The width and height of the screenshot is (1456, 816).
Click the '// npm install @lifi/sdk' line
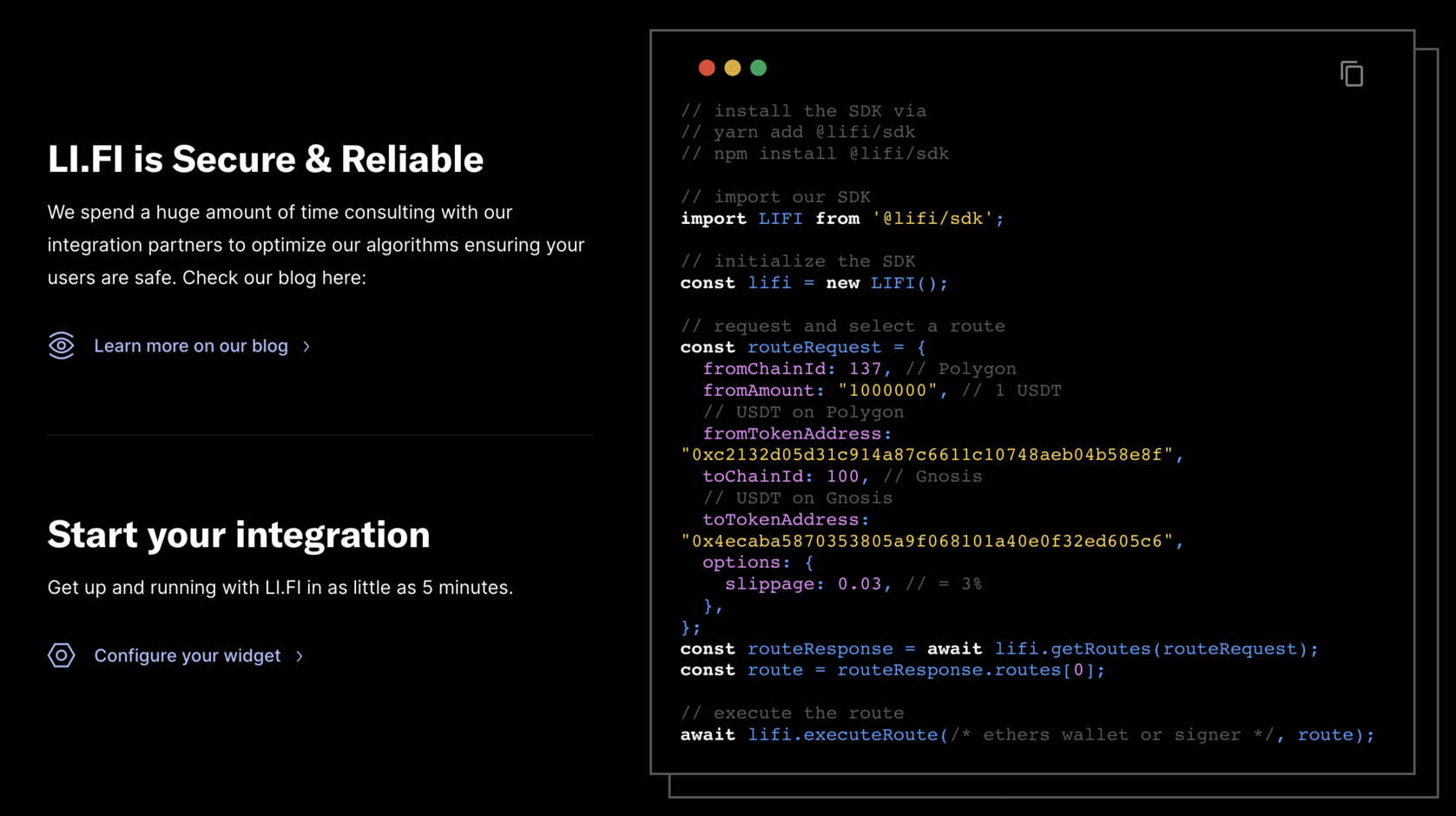(815, 154)
